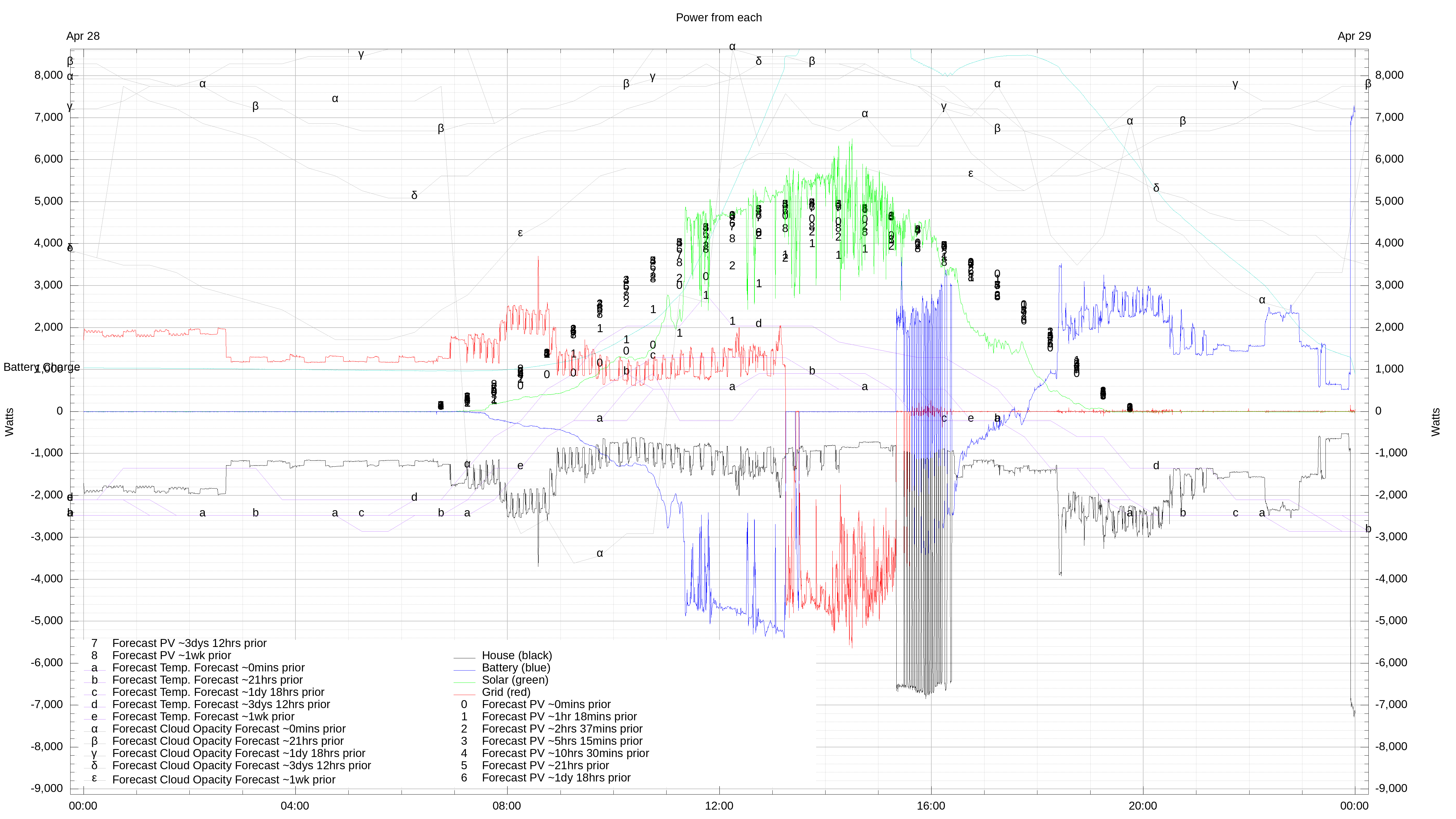Image resolution: width=1456 pixels, height=819 pixels.
Task: Click legend text 'Forecast PV ~5hrs 15mins prior'
Action: click(x=562, y=742)
